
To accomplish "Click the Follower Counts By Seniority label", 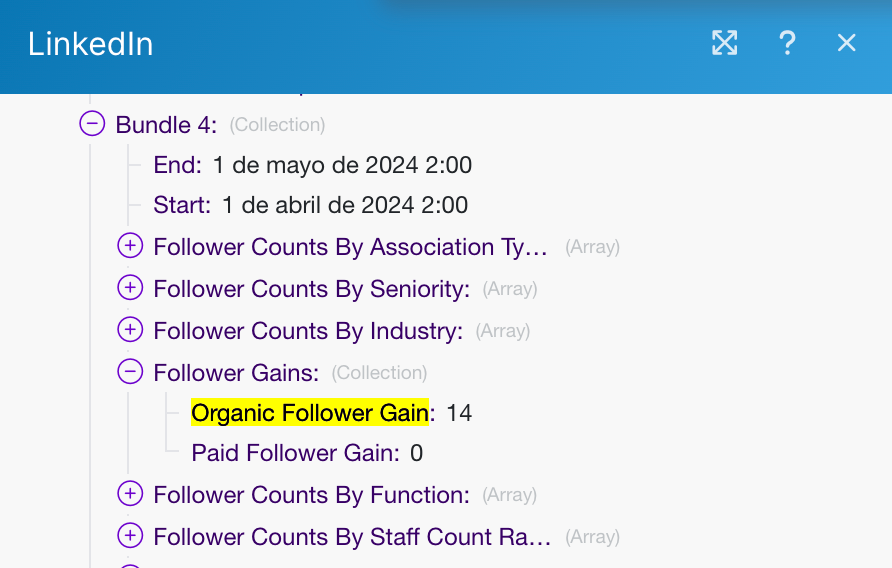I will tap(311, 289).
